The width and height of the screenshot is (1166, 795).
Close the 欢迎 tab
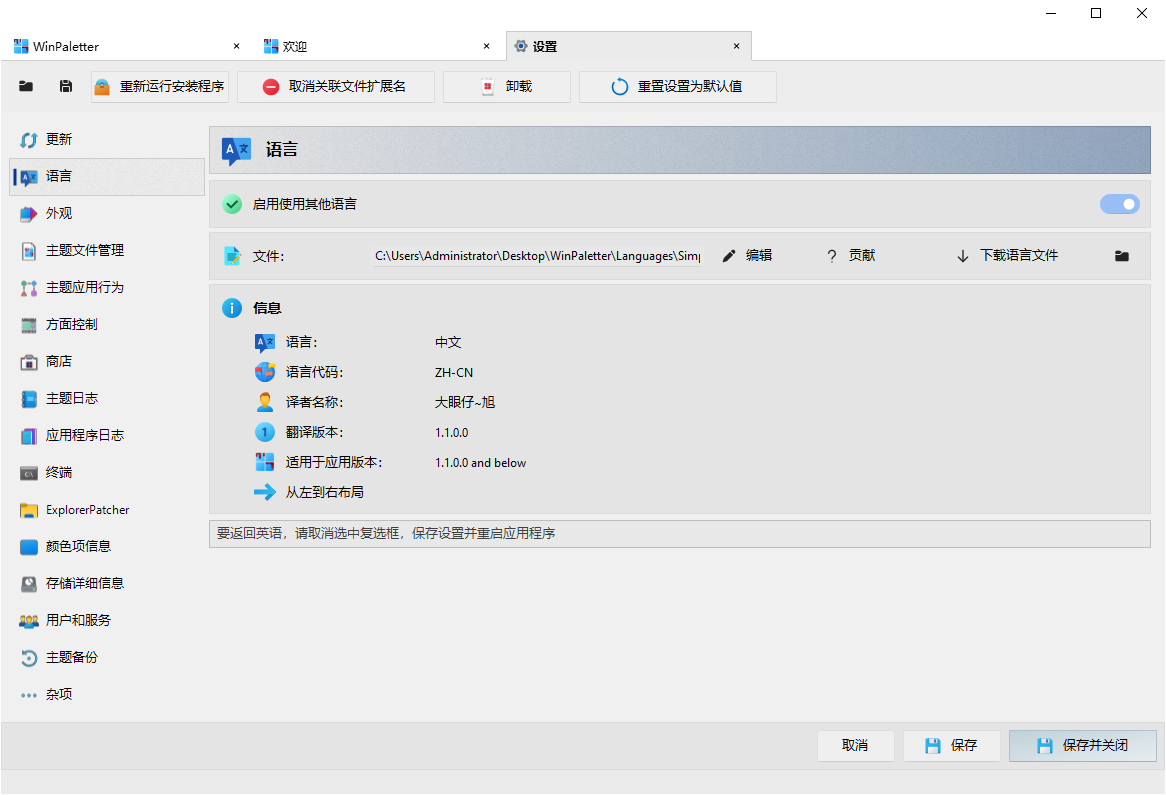(x=486, y=46)
